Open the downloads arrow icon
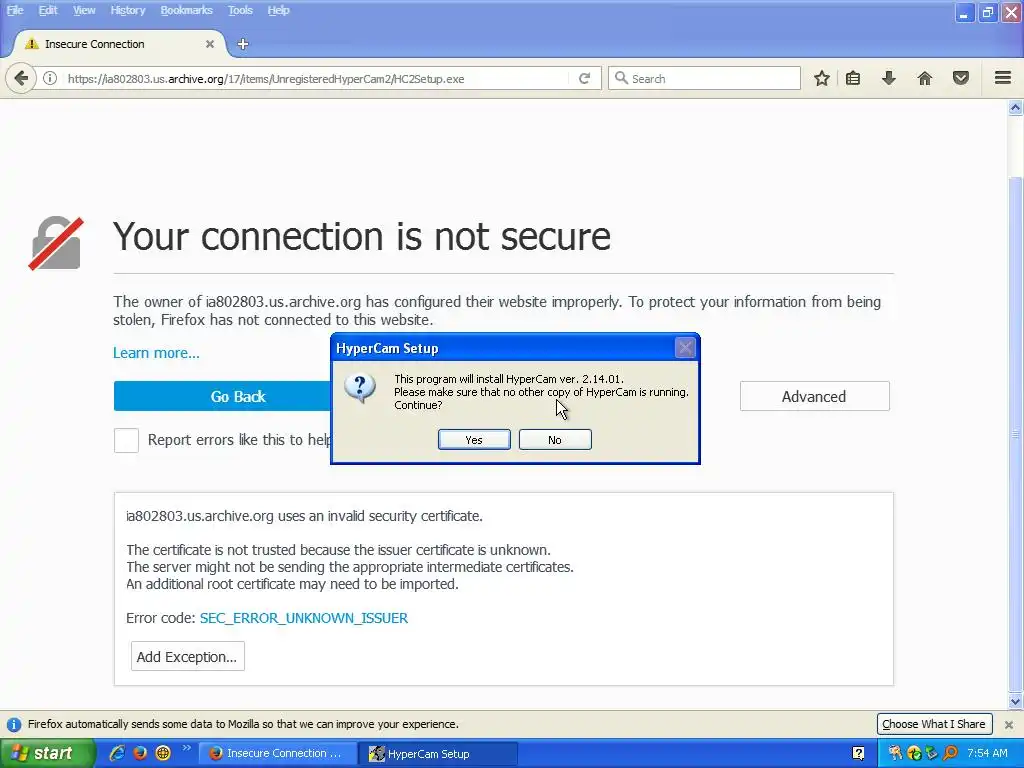Screen dimensions: 1024x768 coord(889,79)
